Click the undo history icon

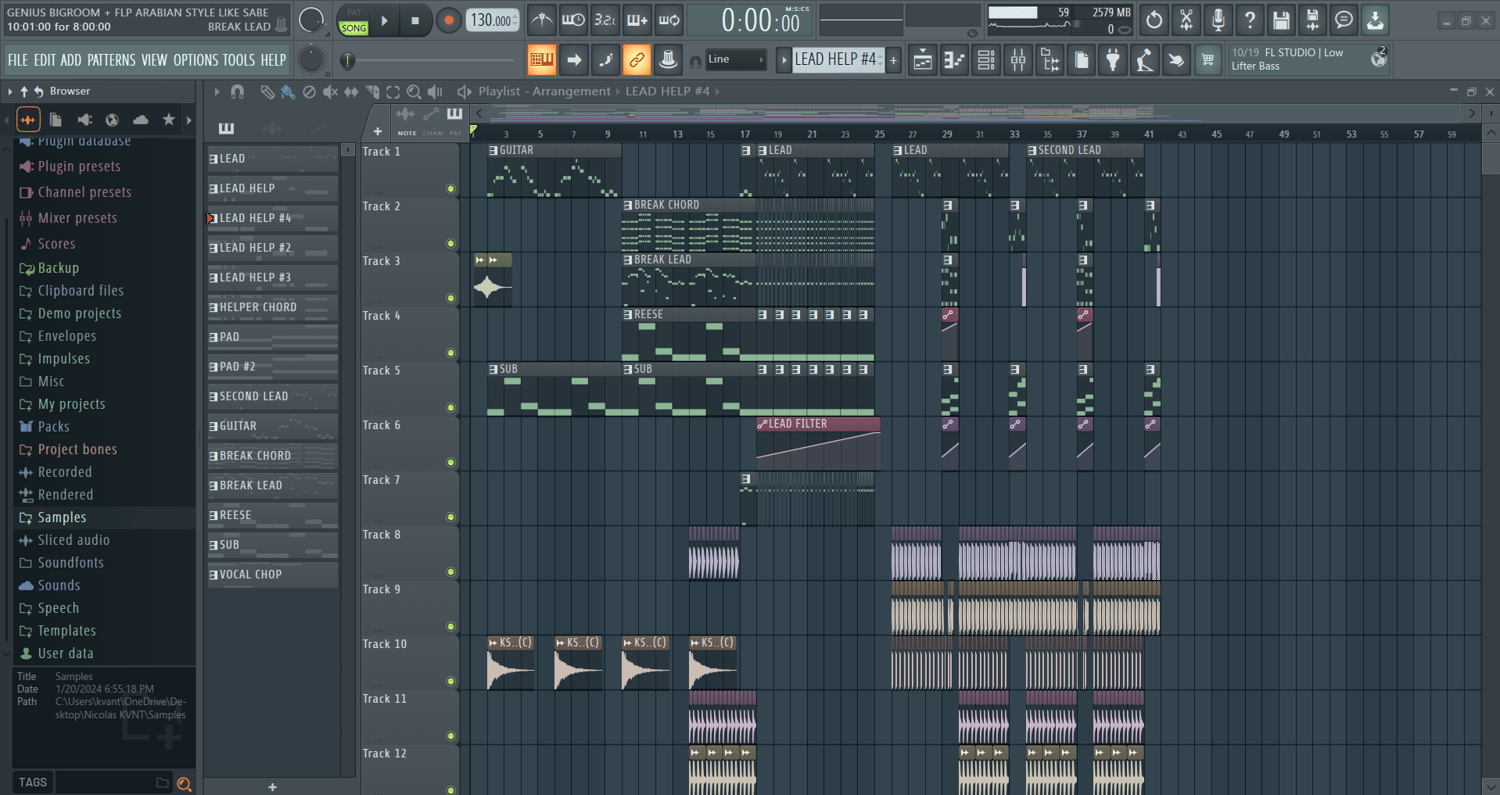[x=1154, y=19]
